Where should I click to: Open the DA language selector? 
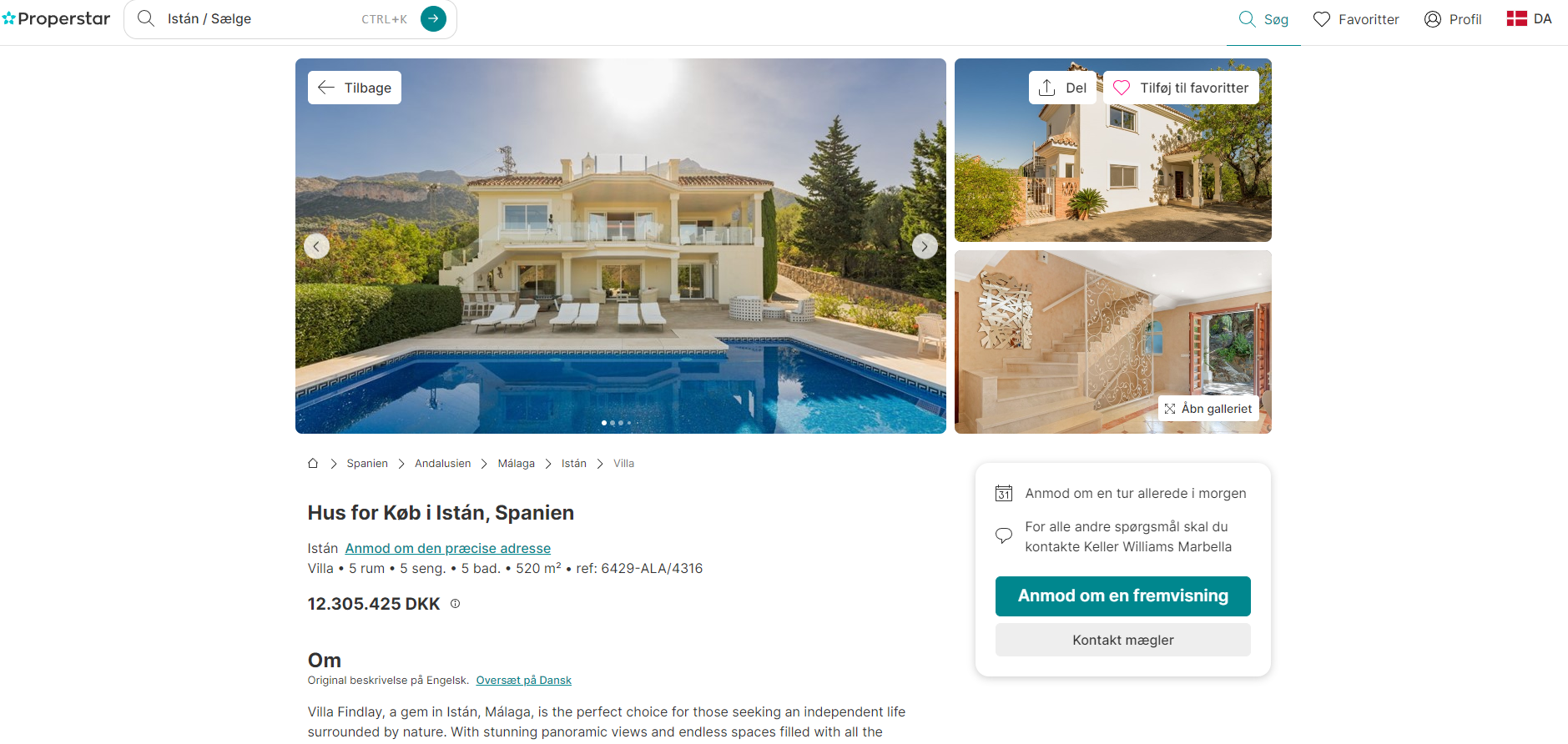click(1529, 18)
